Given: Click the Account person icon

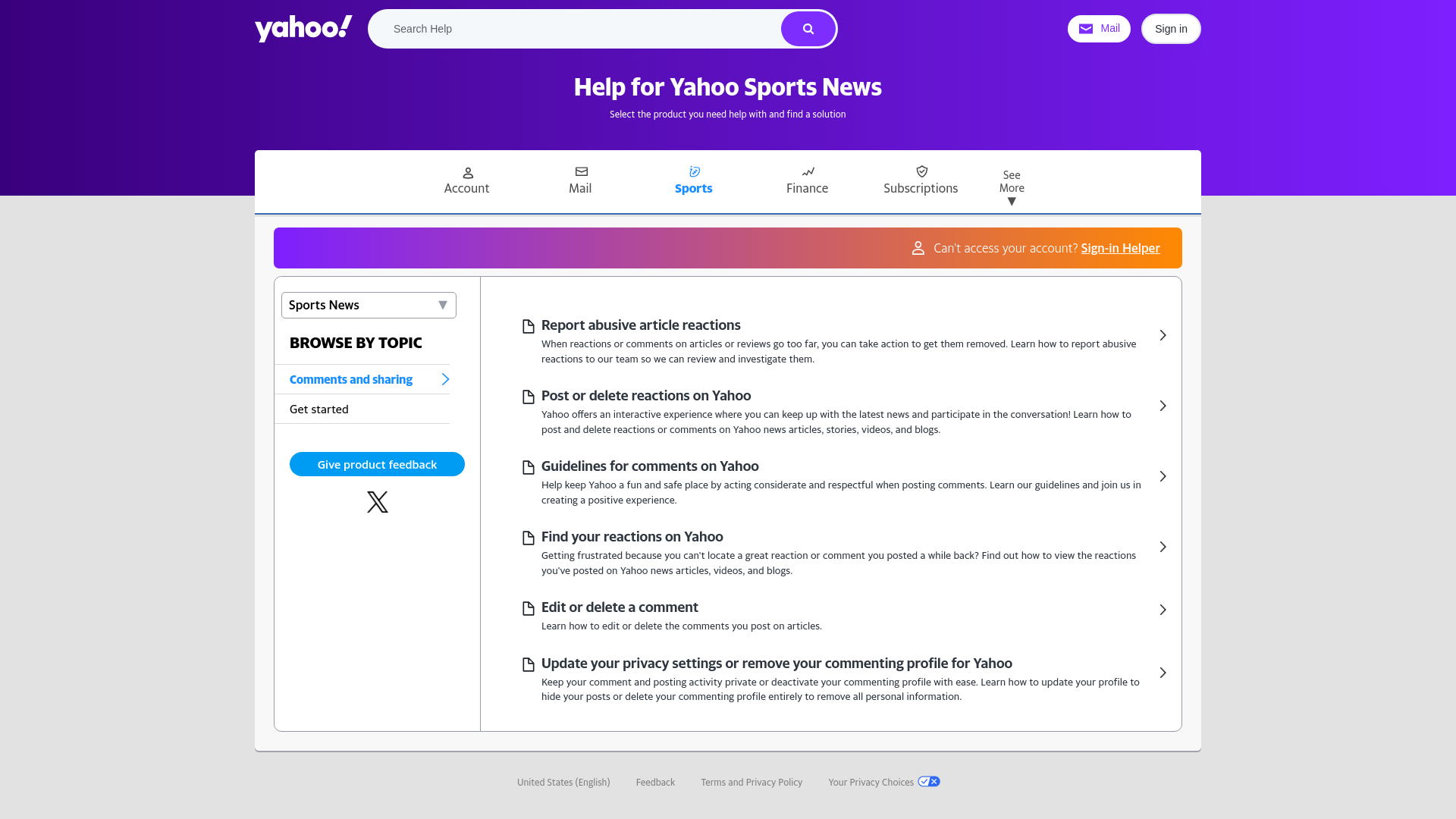Looking at the screenshot, I should tap(468, 173).
